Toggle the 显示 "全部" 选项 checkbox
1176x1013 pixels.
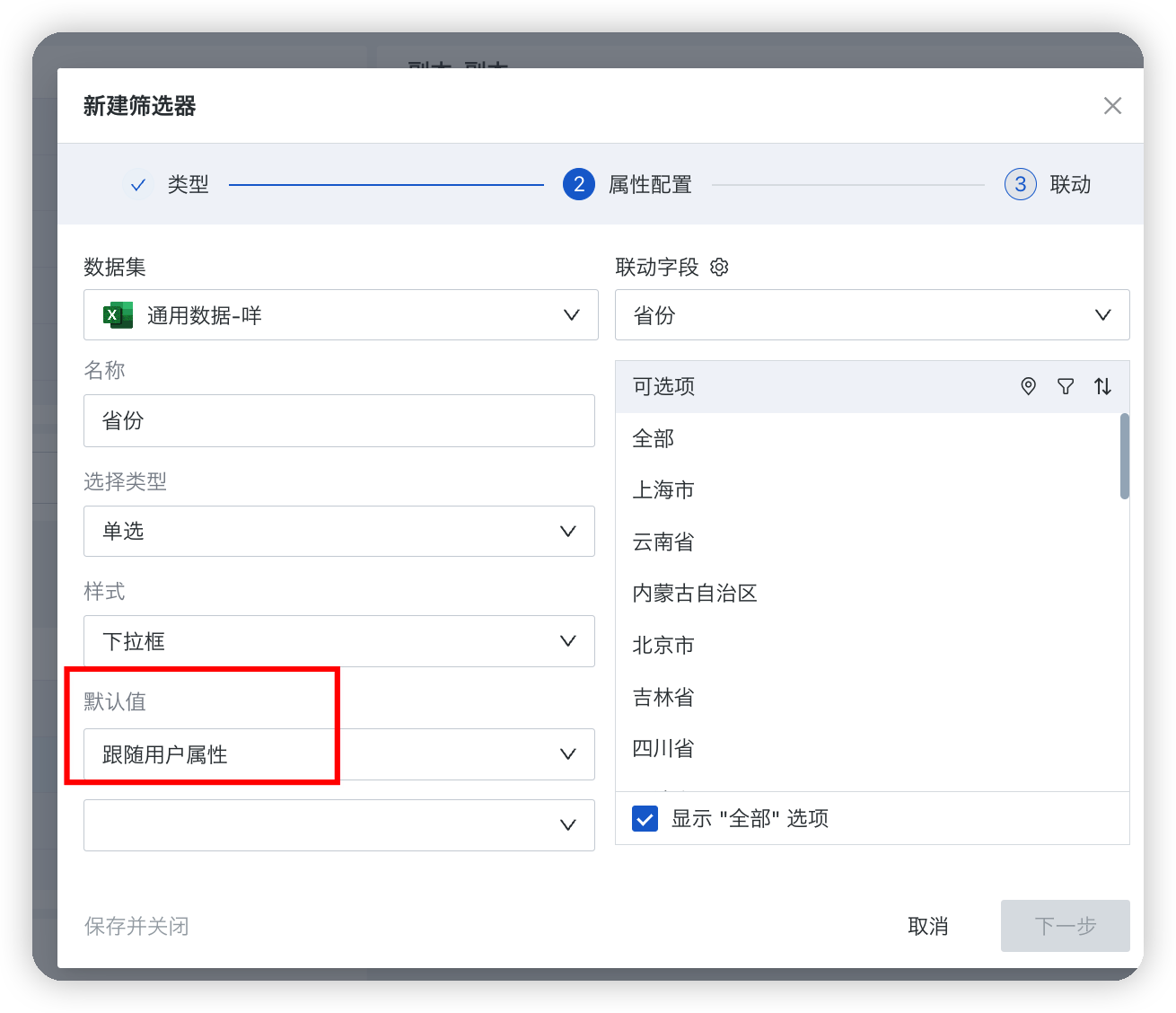pos(645,818)
